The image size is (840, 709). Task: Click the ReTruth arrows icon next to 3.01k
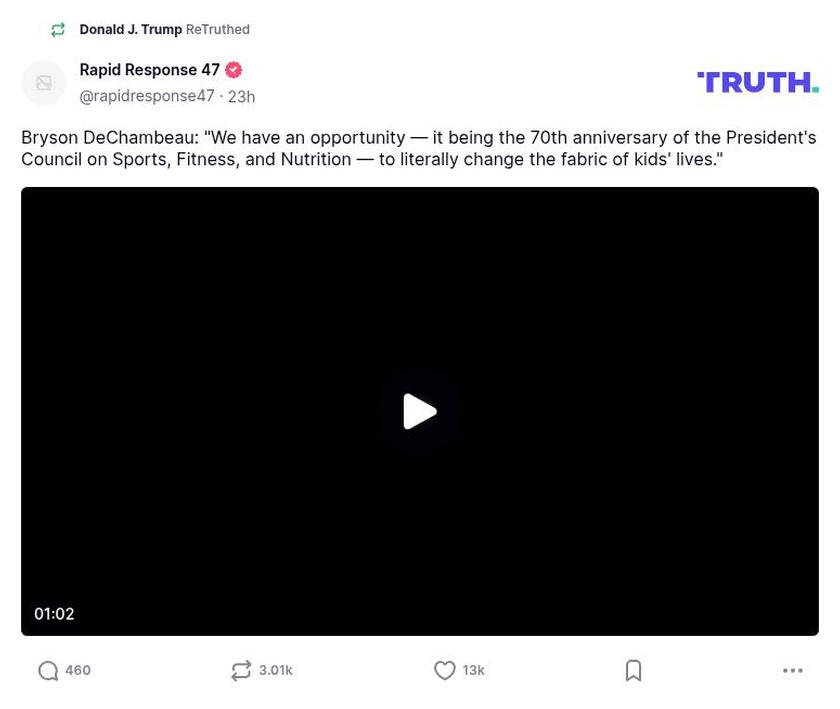(240, 671)
